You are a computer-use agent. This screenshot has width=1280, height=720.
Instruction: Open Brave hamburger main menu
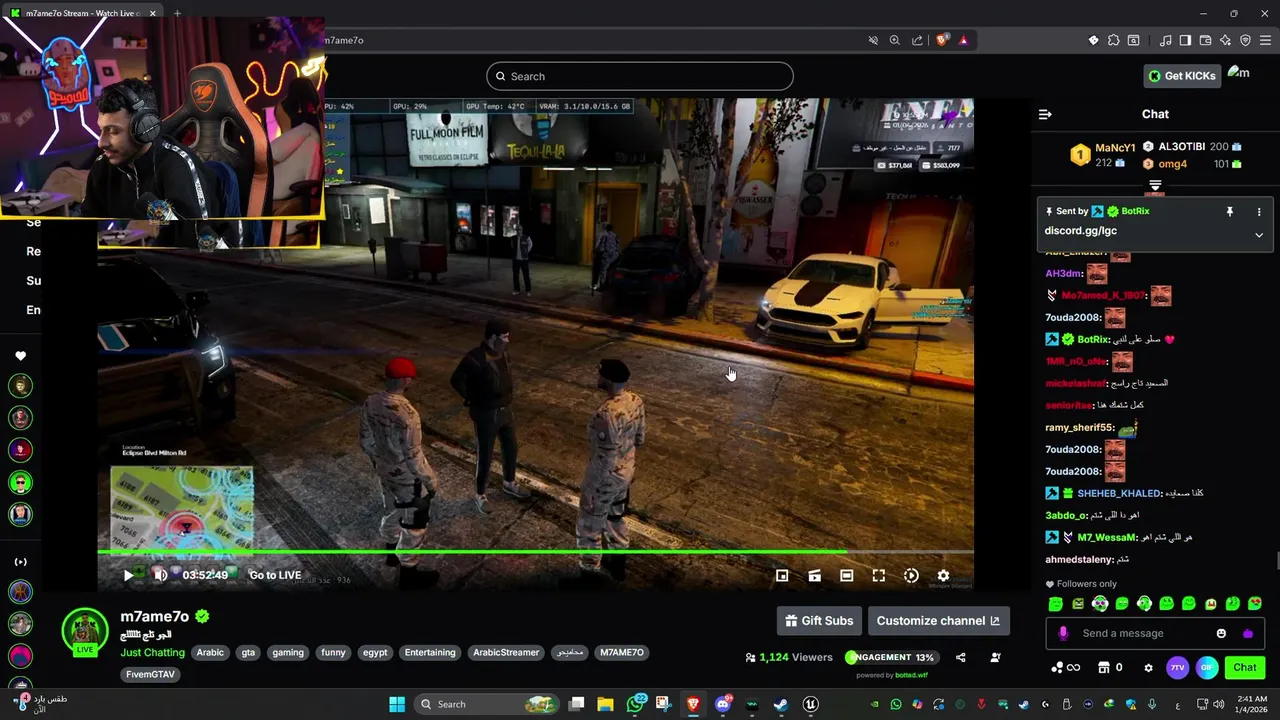tap(1265, 40)
